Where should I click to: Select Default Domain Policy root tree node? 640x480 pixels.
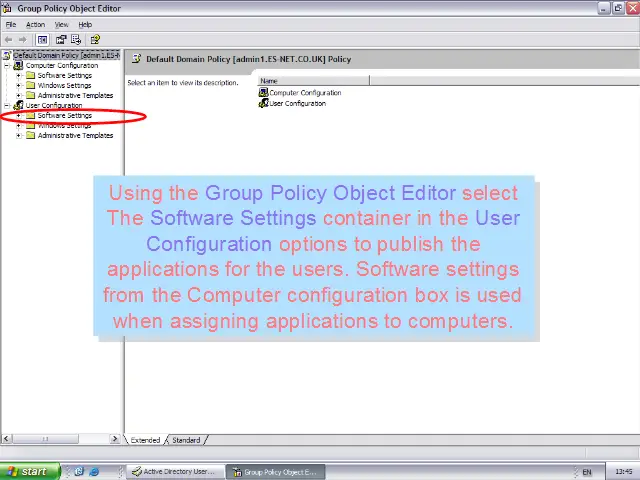(x=65, y=56)
